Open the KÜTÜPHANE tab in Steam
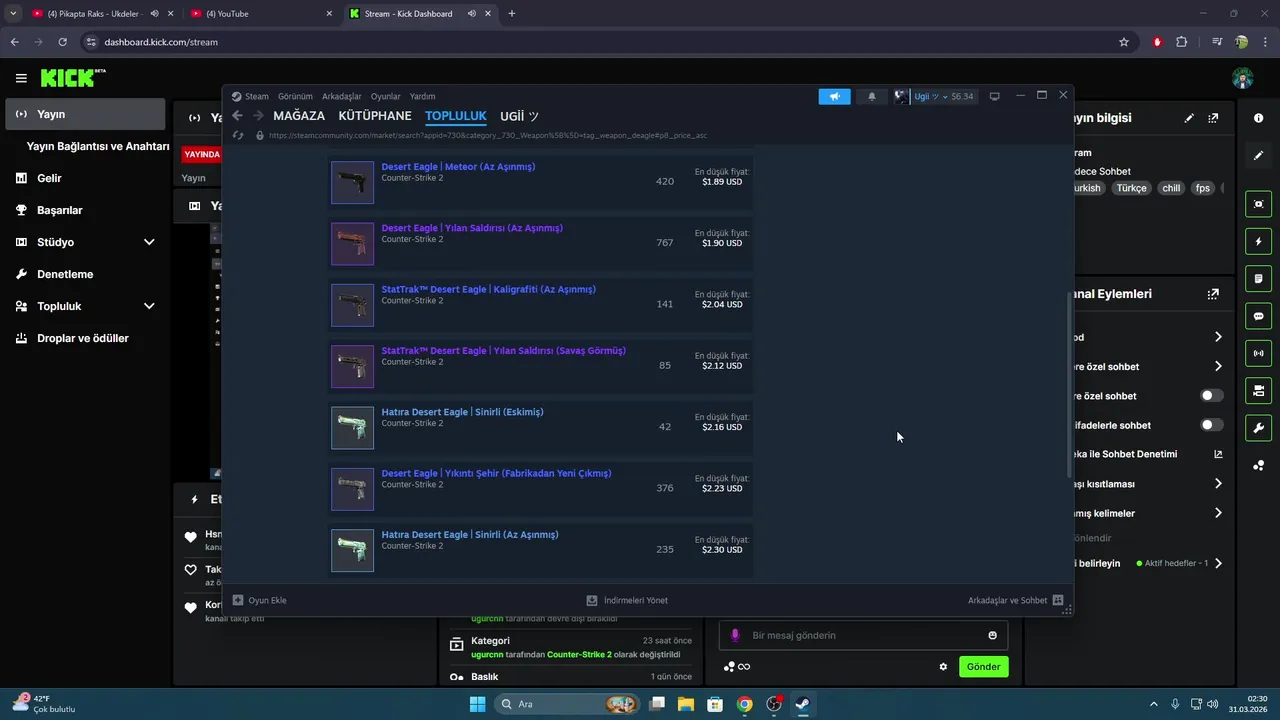 tap(375, 116)
